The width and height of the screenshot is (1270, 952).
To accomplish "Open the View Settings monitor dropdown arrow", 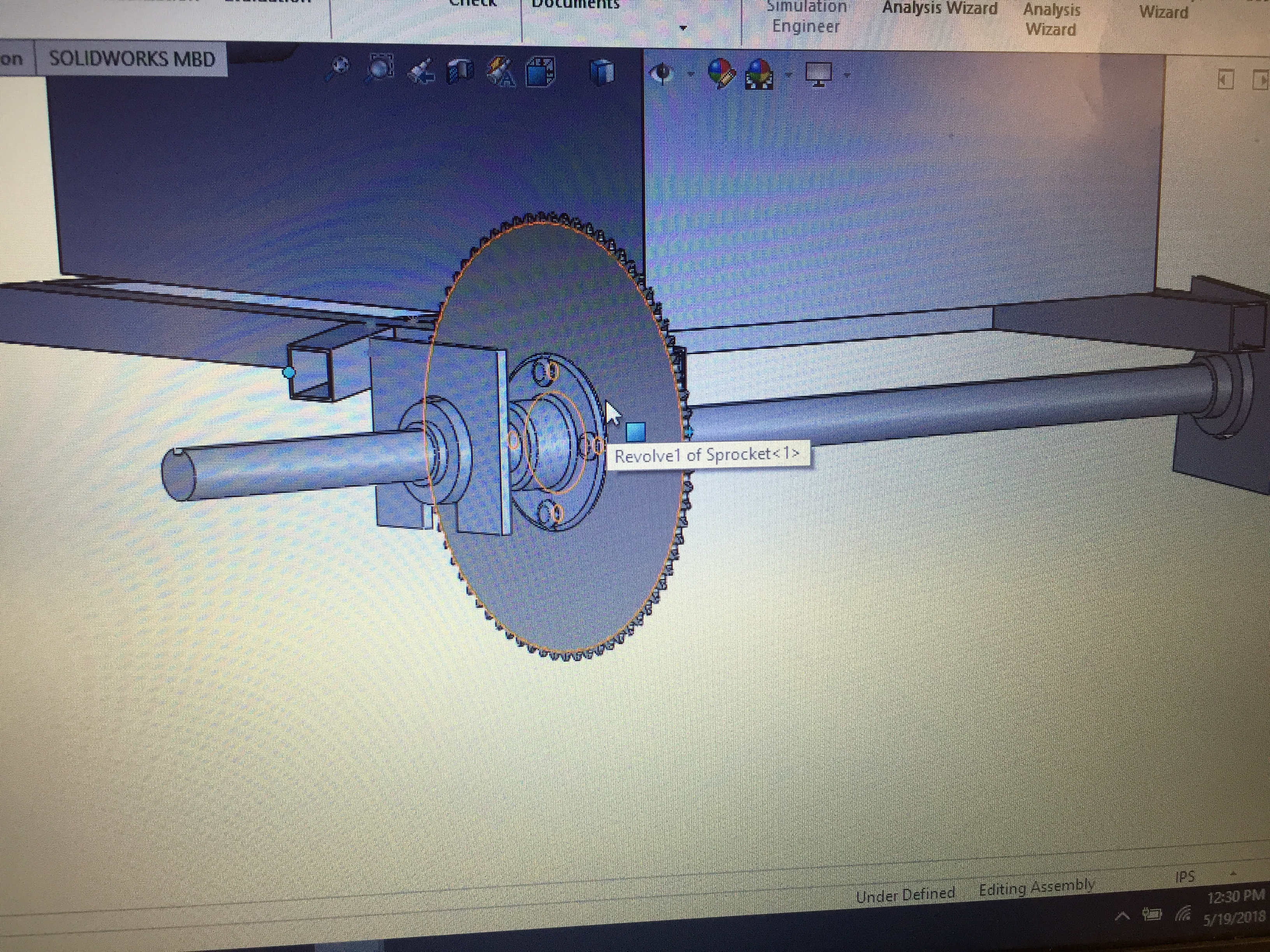I will point(847,75).
